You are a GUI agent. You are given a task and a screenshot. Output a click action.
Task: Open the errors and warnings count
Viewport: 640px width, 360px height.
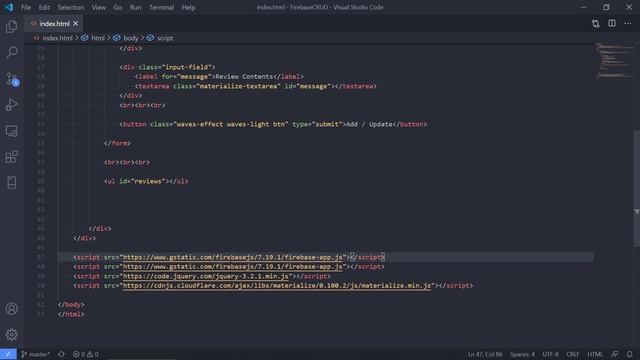(x=85, y=354)
